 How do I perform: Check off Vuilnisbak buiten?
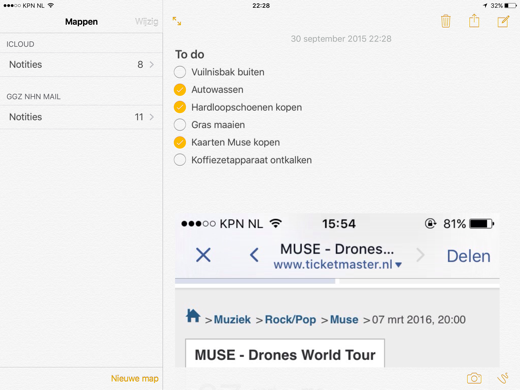tap(180, 72)
